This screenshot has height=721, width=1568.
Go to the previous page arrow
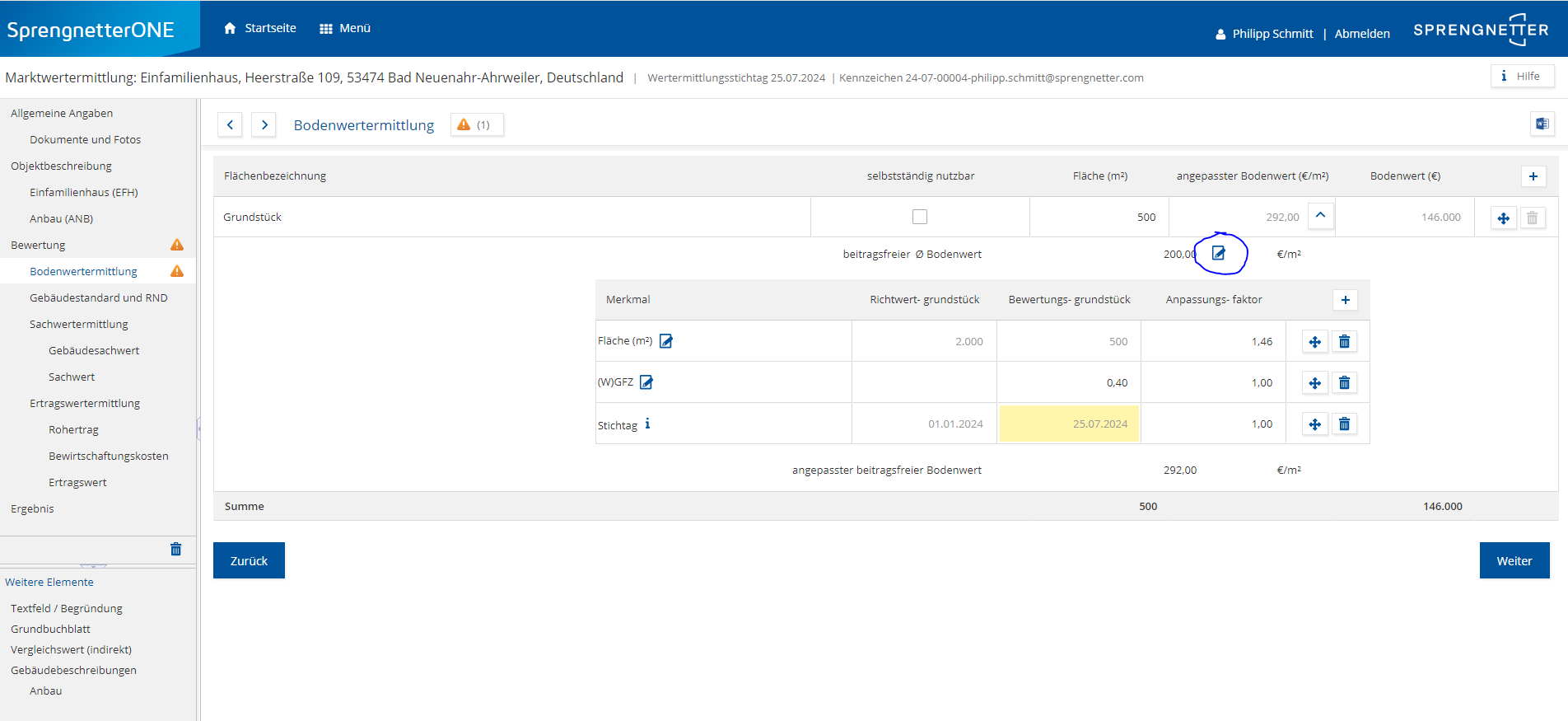pyautogui.click(x=230, y=124)
